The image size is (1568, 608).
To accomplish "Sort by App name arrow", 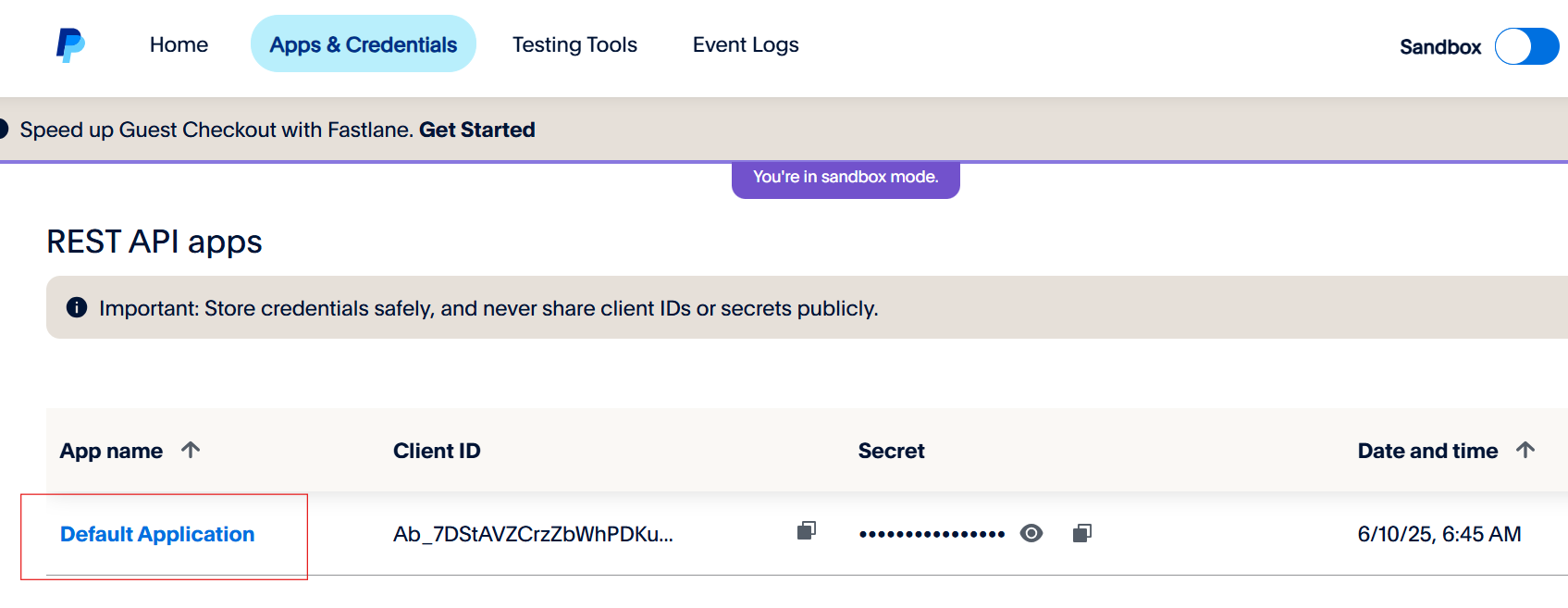I will (x=191, y=450).
